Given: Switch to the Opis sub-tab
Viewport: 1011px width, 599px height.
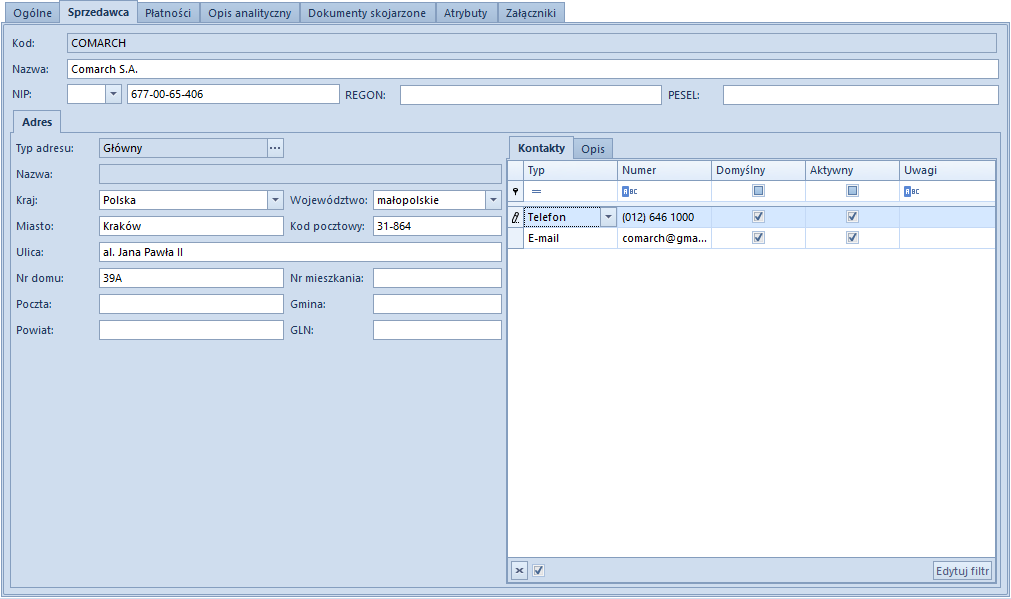Looking at the screenshot, I should [x=593, y=149].
